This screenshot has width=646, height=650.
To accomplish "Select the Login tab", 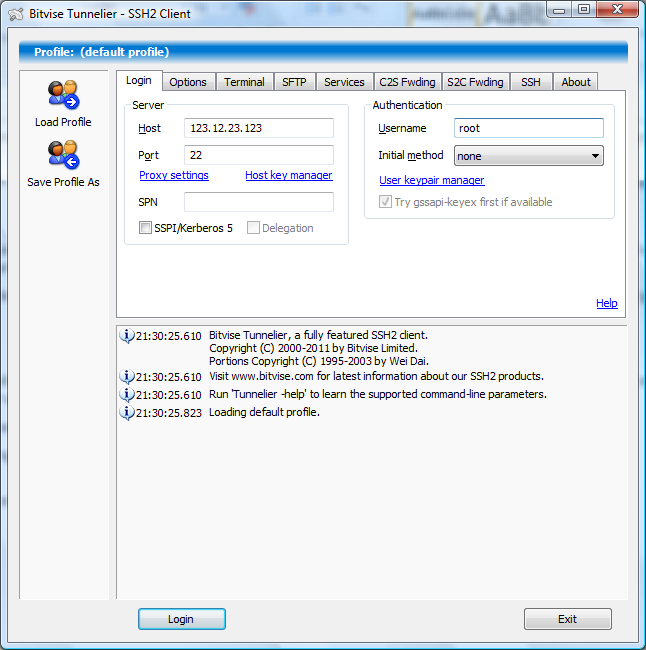I will (x=139, y=80).
